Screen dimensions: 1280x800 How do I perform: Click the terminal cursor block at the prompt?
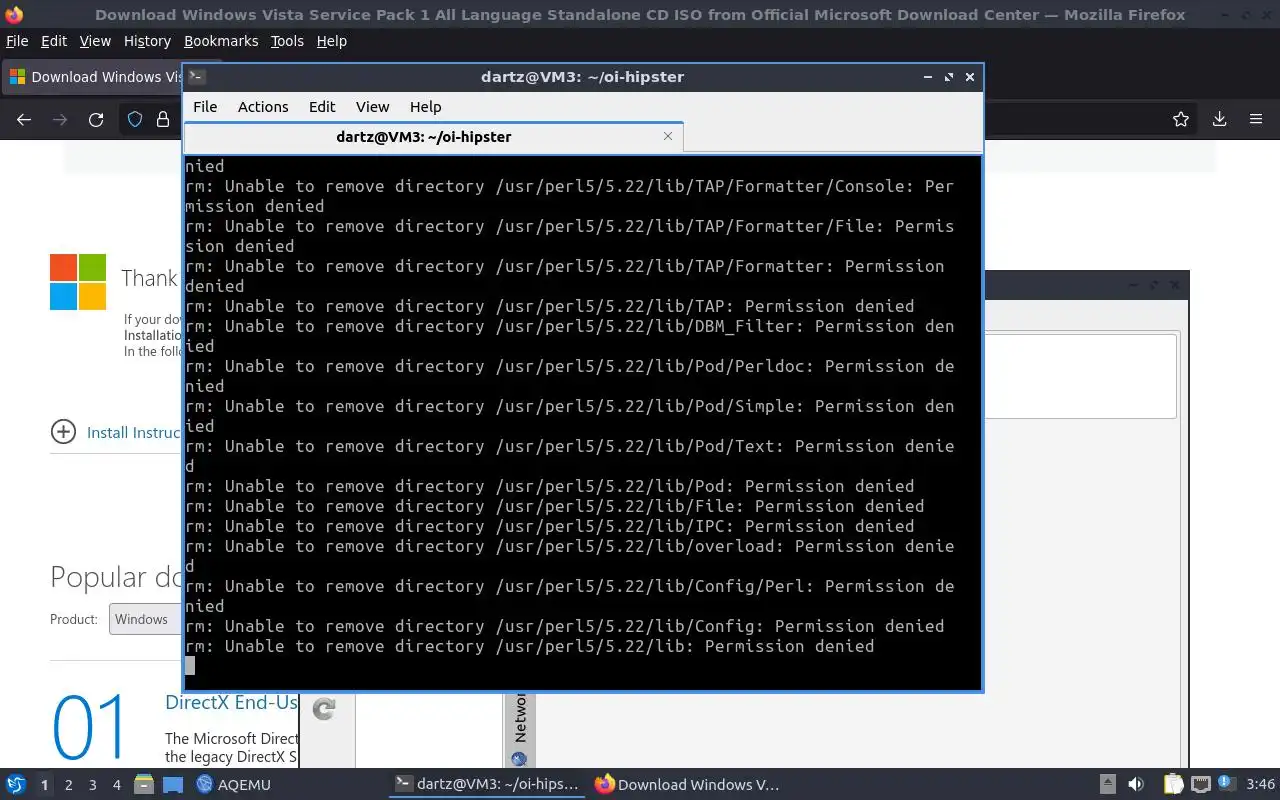pos(190,666)
